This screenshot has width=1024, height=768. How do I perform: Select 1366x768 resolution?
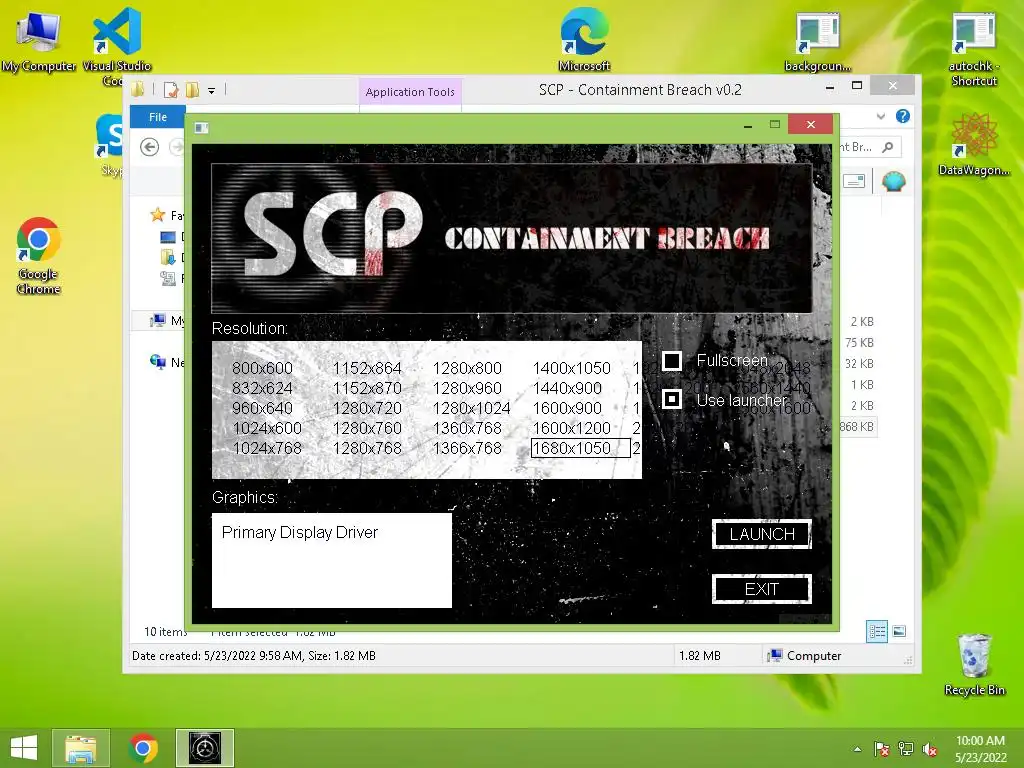(467, 449)
